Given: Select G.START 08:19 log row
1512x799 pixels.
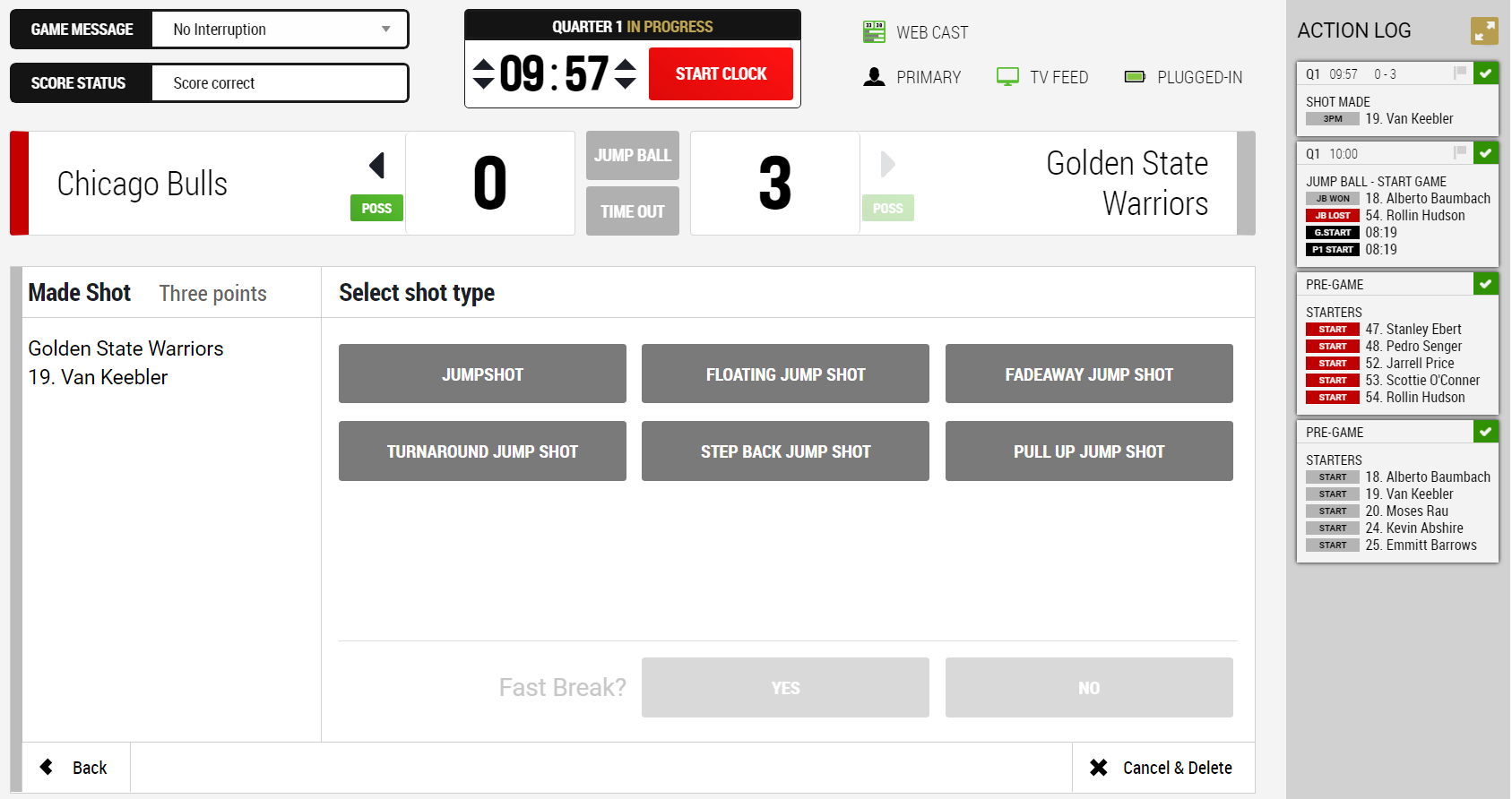Looking at the screenshot, I should [1352, 232].
